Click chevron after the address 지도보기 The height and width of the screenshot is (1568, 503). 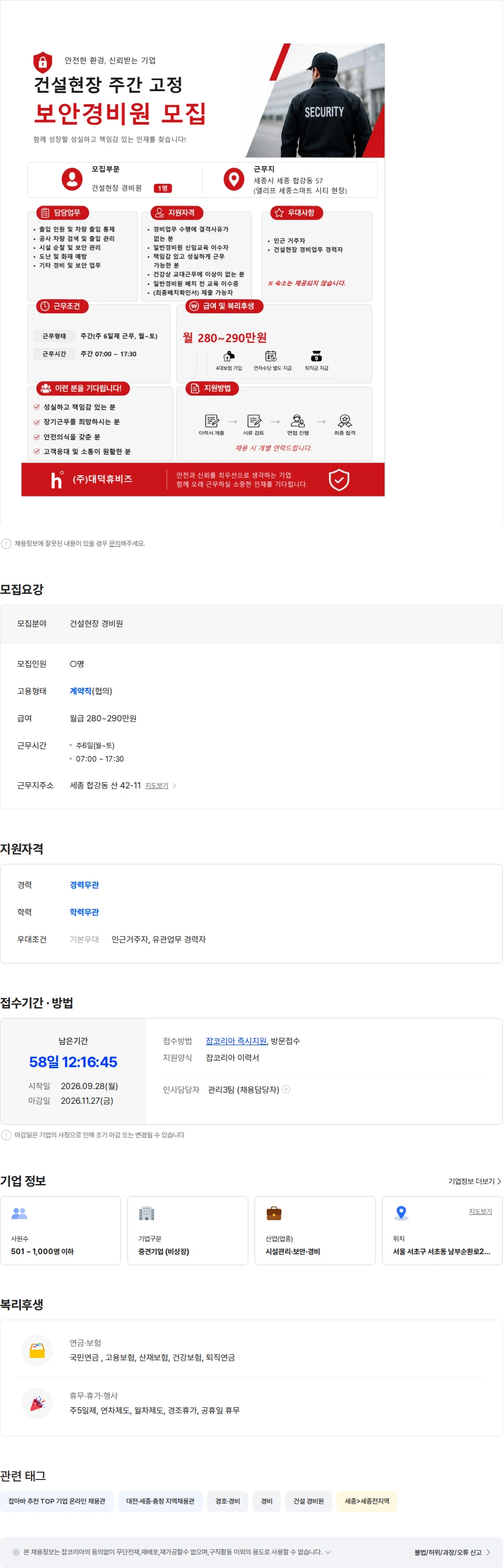pos(174,786)
